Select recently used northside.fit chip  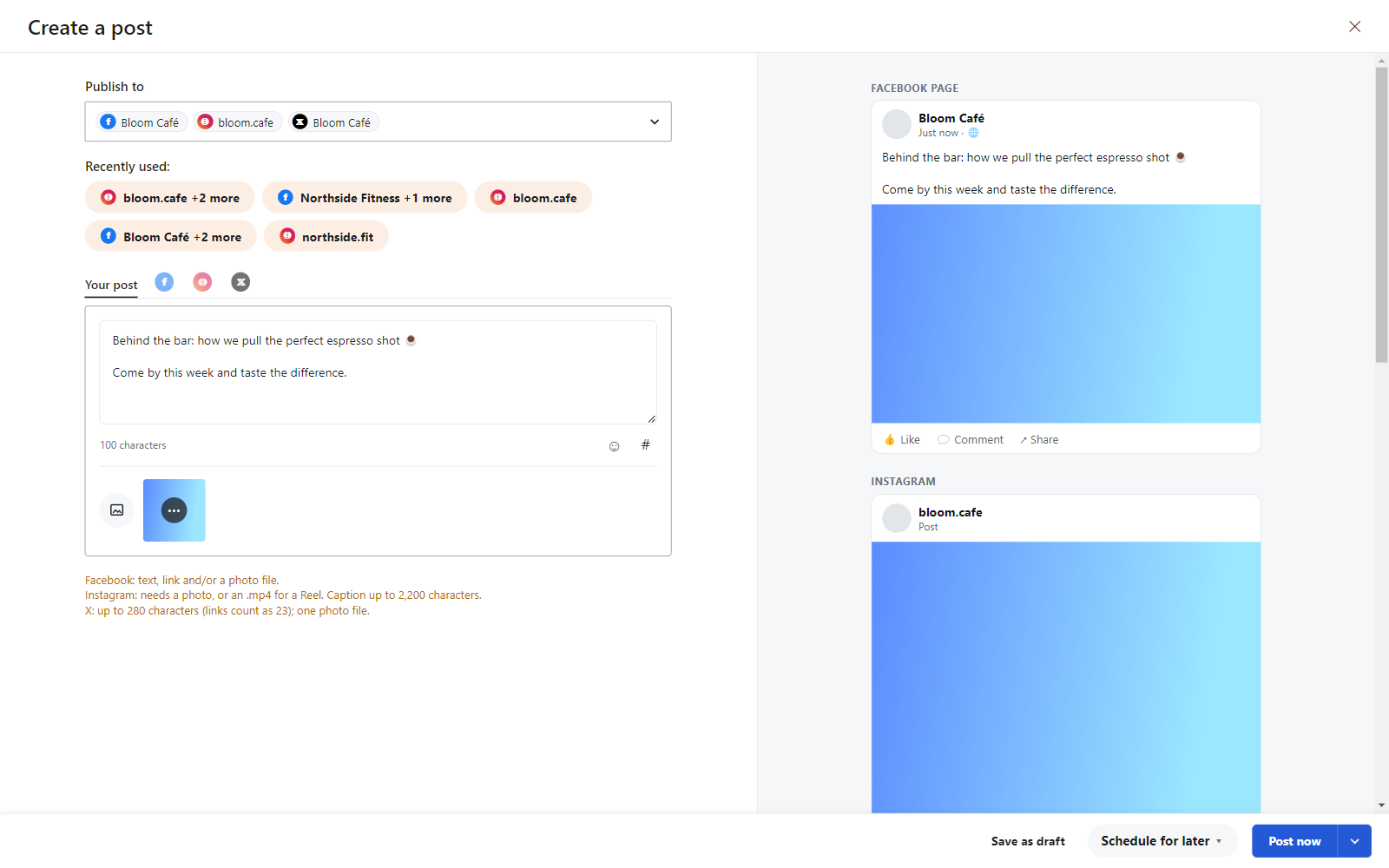coord(326,236)
